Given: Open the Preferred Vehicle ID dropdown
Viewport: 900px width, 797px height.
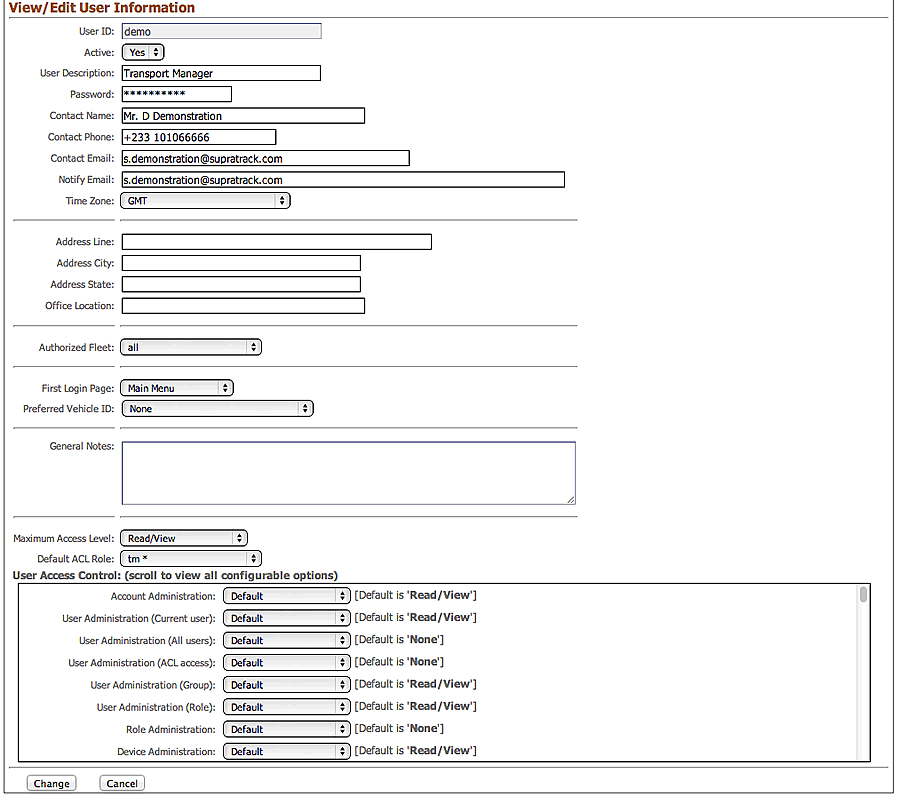Looking at the screenshot, I should pyautogui.click(x=218, y=409).
